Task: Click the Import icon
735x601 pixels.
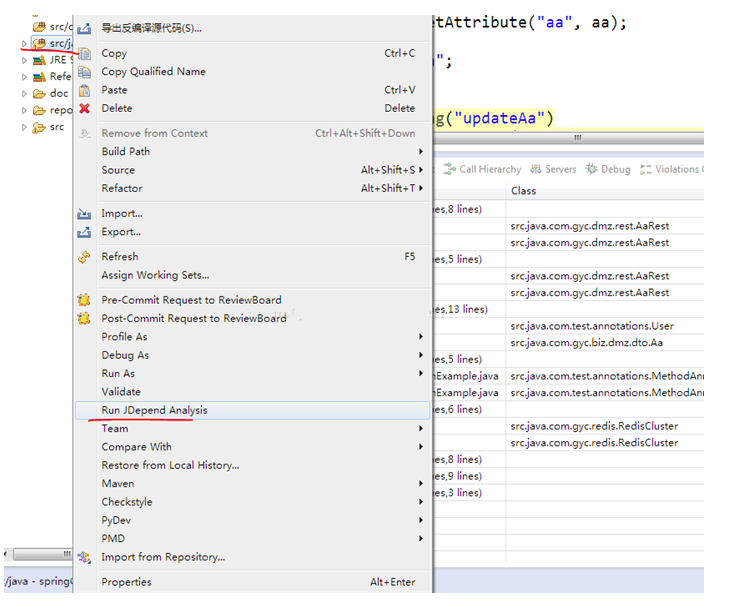Action: tap(84, 214)
